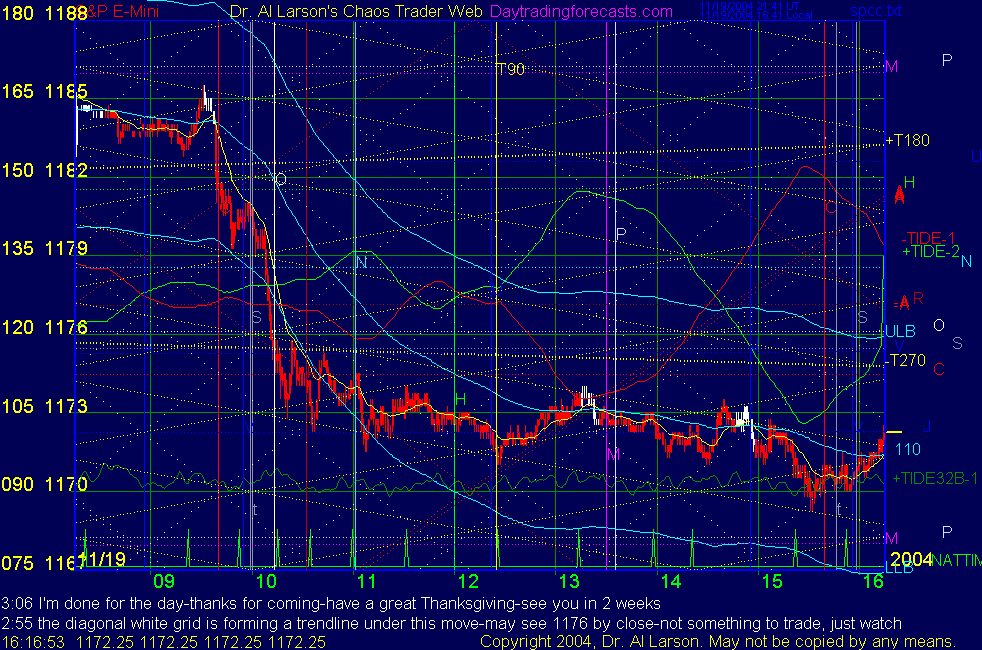This screenshot has width=982, height=650.
Task: Click the 11 hour label on time axis
Action: (x=366, y=581)
